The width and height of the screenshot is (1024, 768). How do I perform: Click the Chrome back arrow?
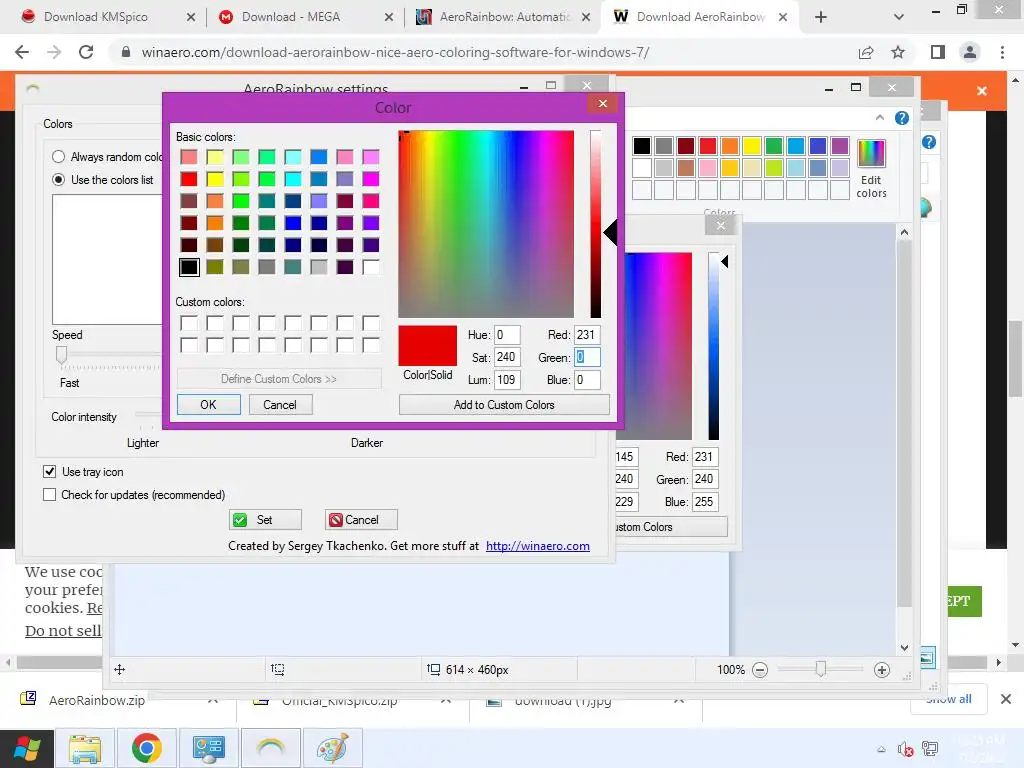pos(22,52)
